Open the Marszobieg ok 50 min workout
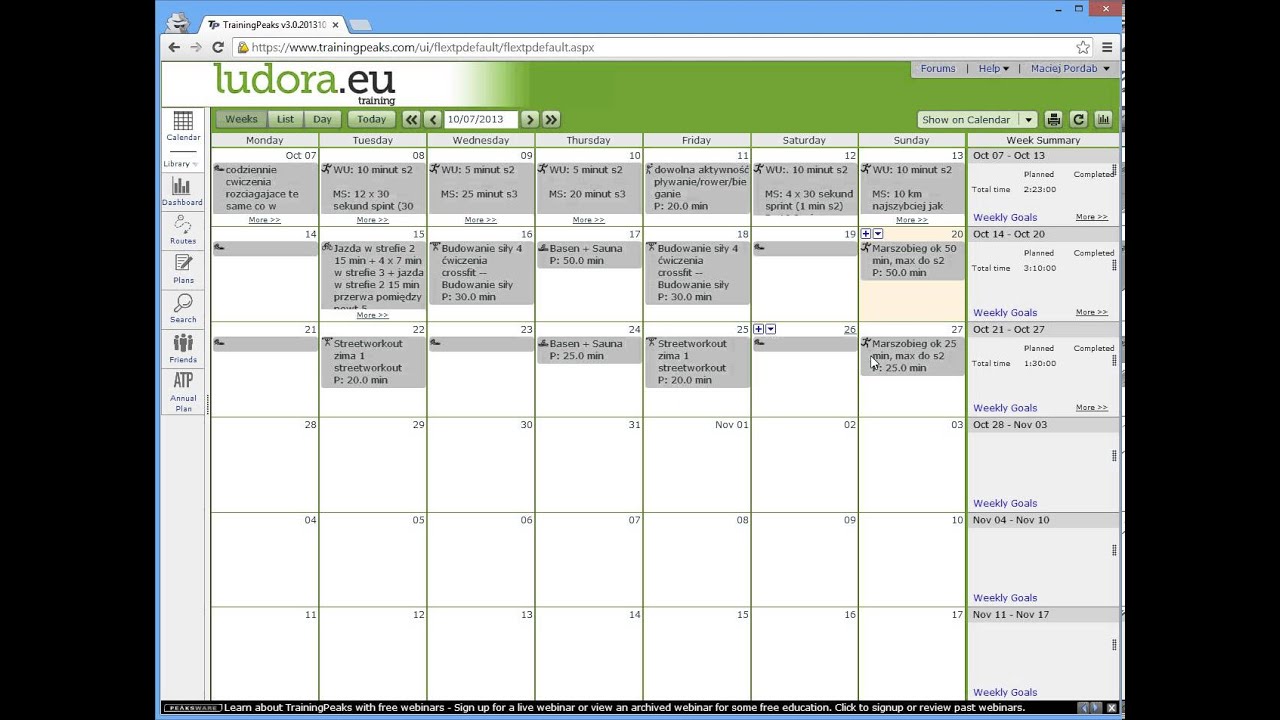 pos(912,260)
